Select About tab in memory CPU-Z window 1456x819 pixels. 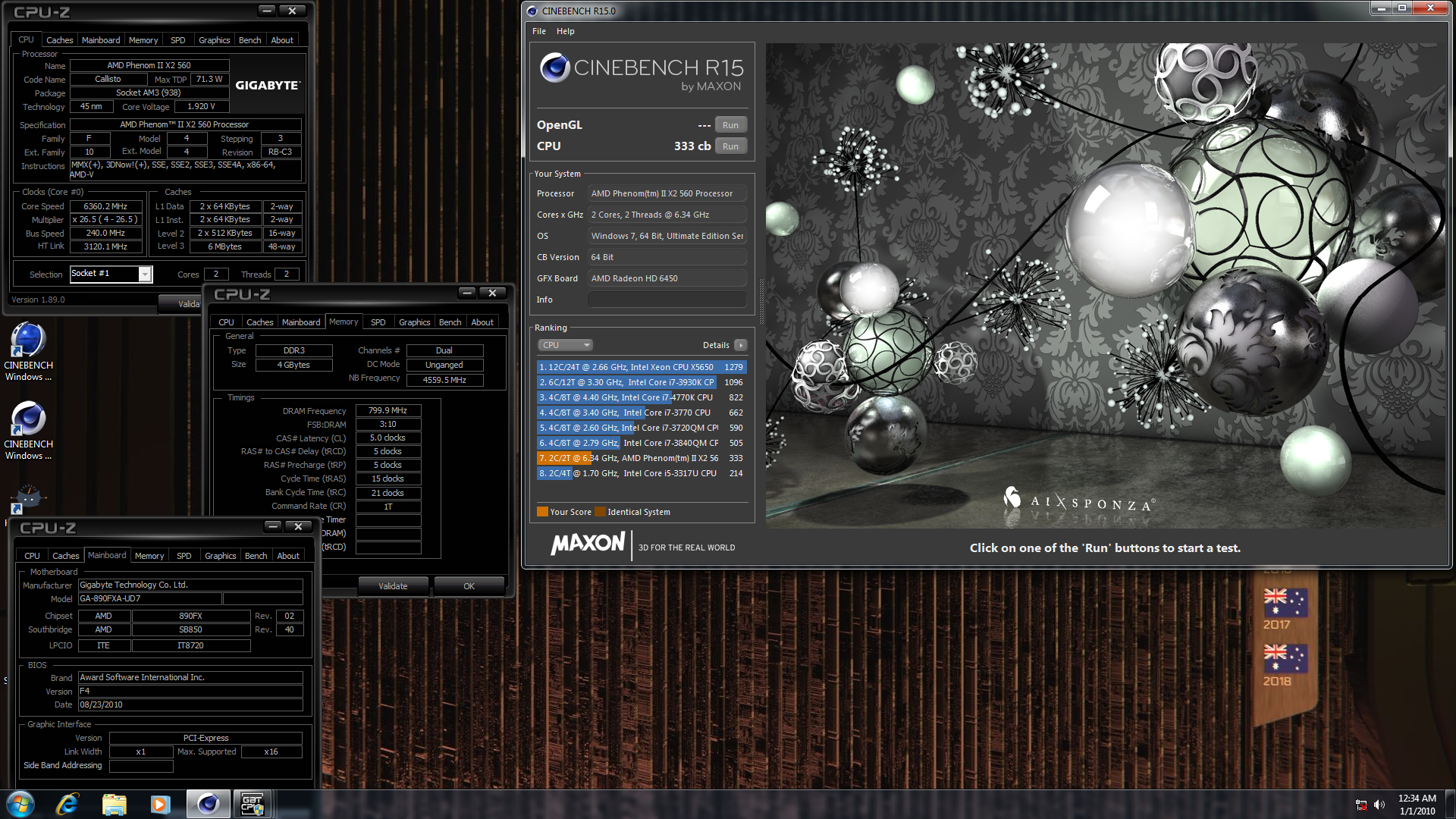point(482,322)
